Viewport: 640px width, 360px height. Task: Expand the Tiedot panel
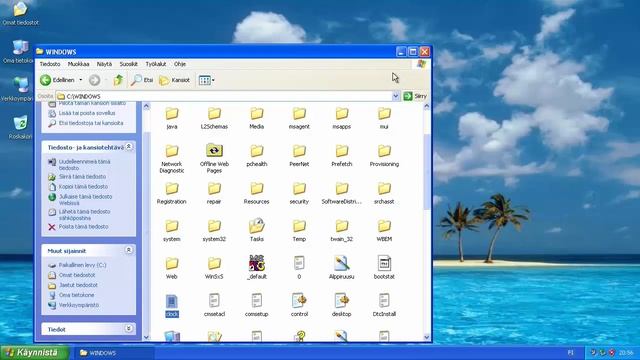click(x=129, y=329)
